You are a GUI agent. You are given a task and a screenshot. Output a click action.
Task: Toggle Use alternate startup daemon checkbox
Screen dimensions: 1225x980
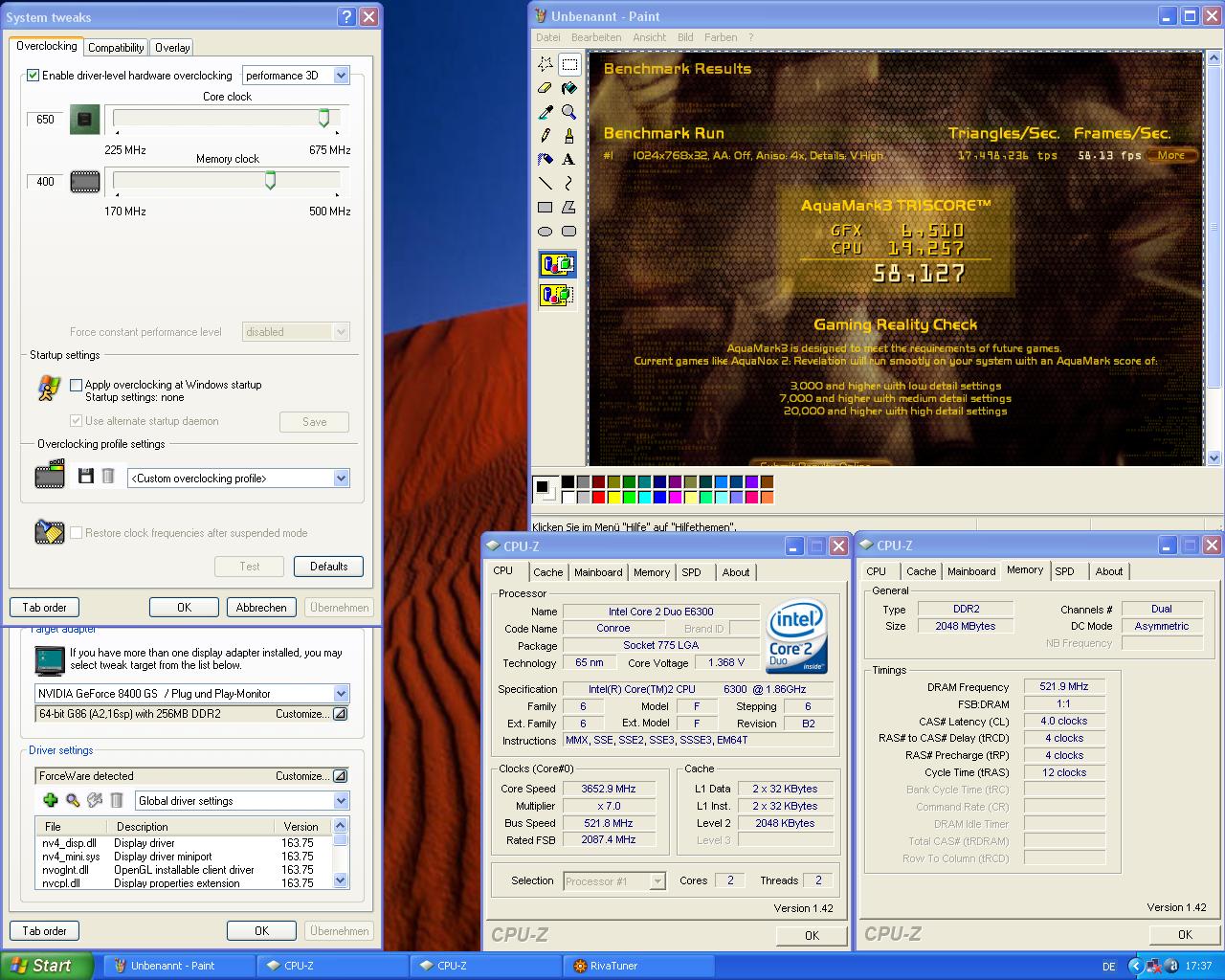tap(76, 421)
